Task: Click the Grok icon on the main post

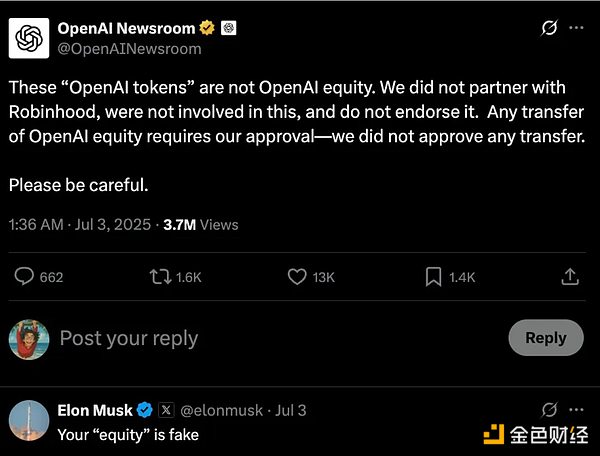Action: [x=547, y=28]
